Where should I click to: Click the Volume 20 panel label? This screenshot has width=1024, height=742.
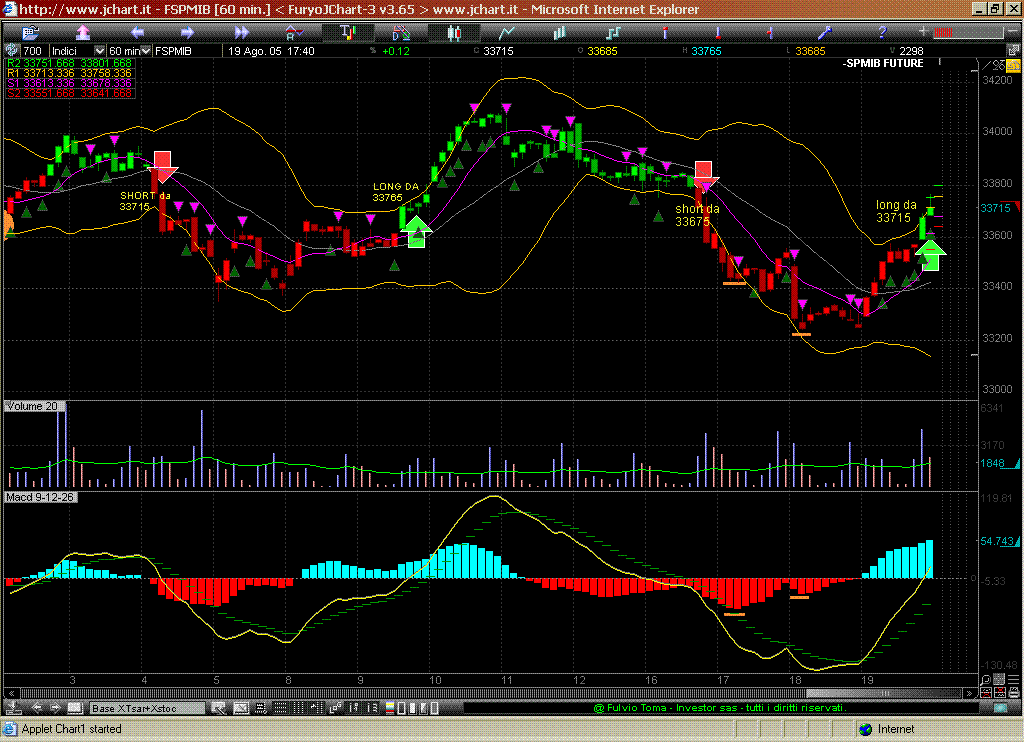click(31, 406)
